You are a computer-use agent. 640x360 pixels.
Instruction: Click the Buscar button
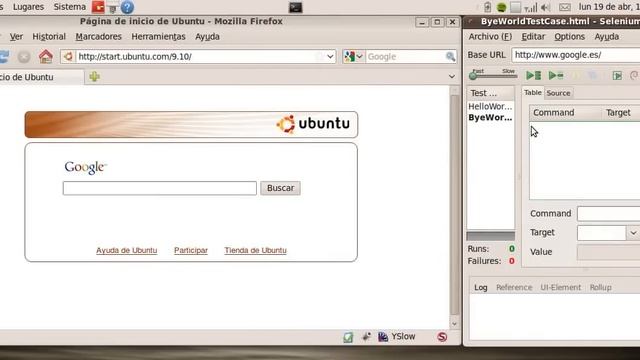pyautogui.click(x=280, y=188)
